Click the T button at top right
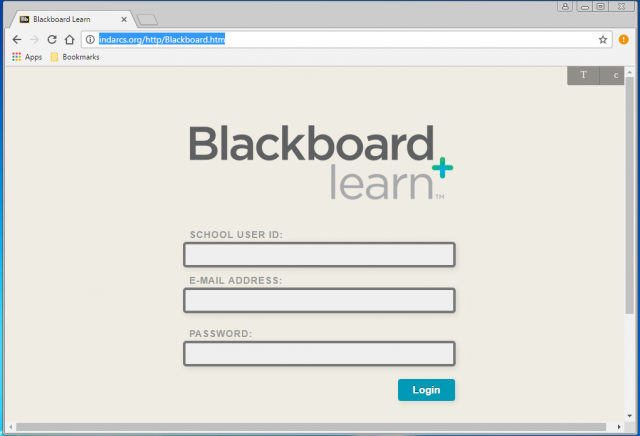Viewport: 640px width, 436px height. tap(583, 75)
